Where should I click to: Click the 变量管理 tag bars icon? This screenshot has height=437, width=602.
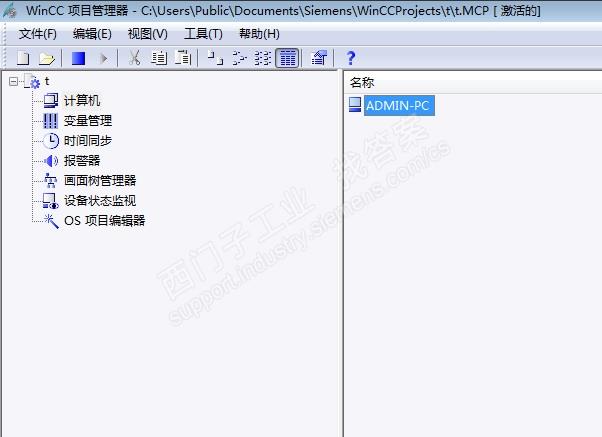[50, 121]
